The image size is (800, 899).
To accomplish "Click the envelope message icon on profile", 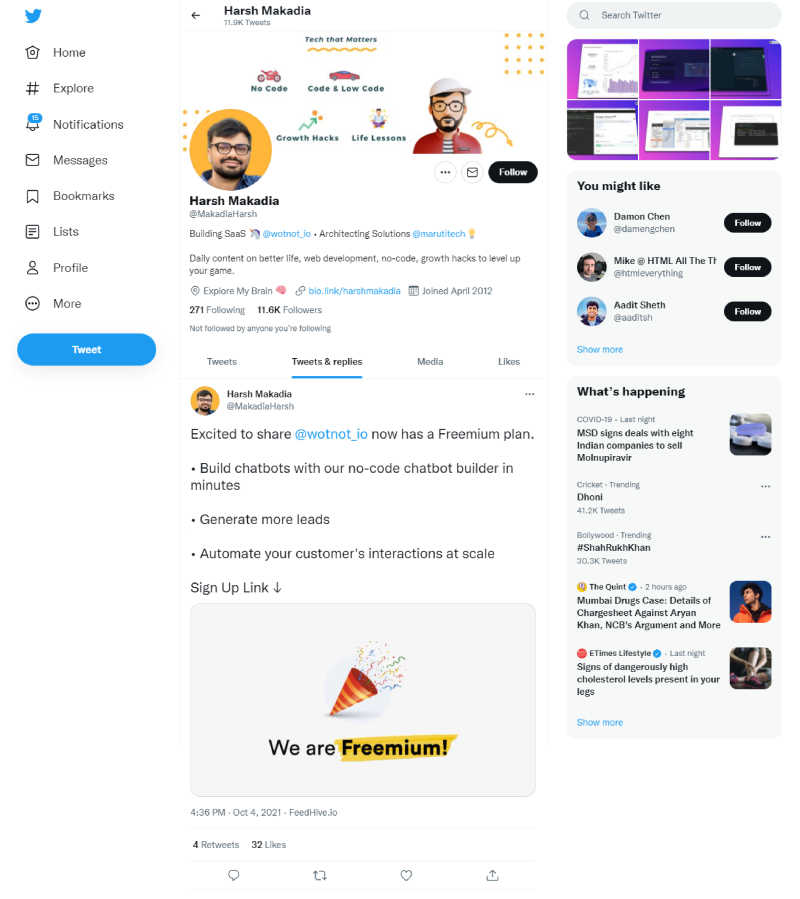I will point(472,172).
